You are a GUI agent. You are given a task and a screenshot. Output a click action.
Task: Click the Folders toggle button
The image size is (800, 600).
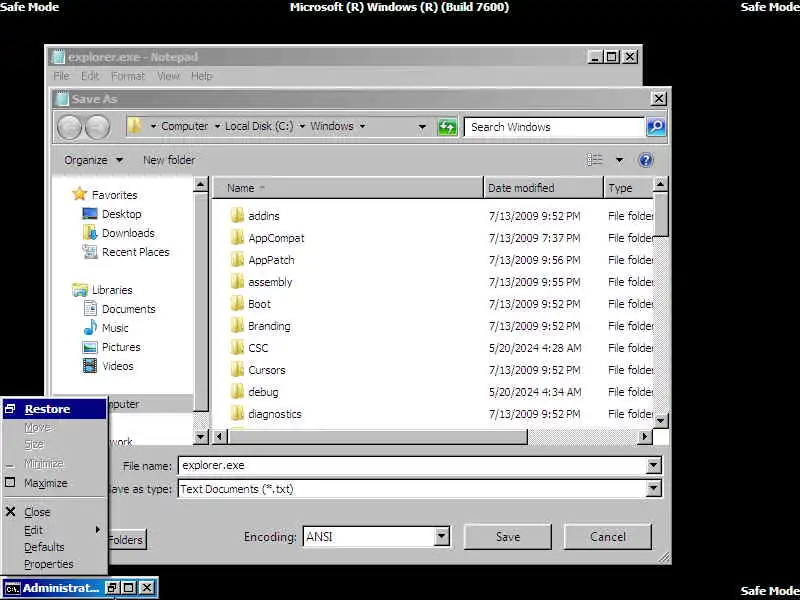pos(127,540)
